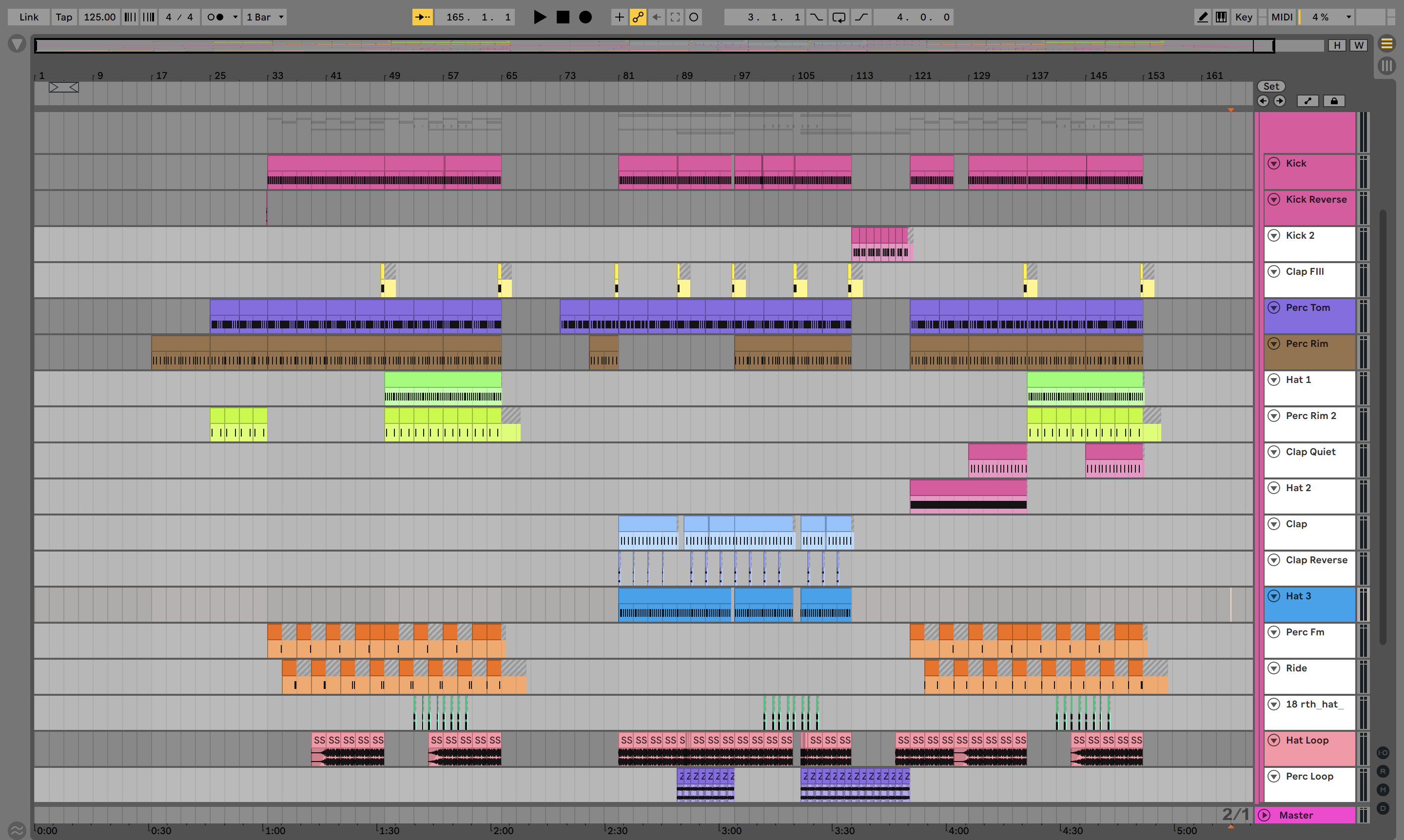Toggle the Punch-In switch

coord(816,17)
